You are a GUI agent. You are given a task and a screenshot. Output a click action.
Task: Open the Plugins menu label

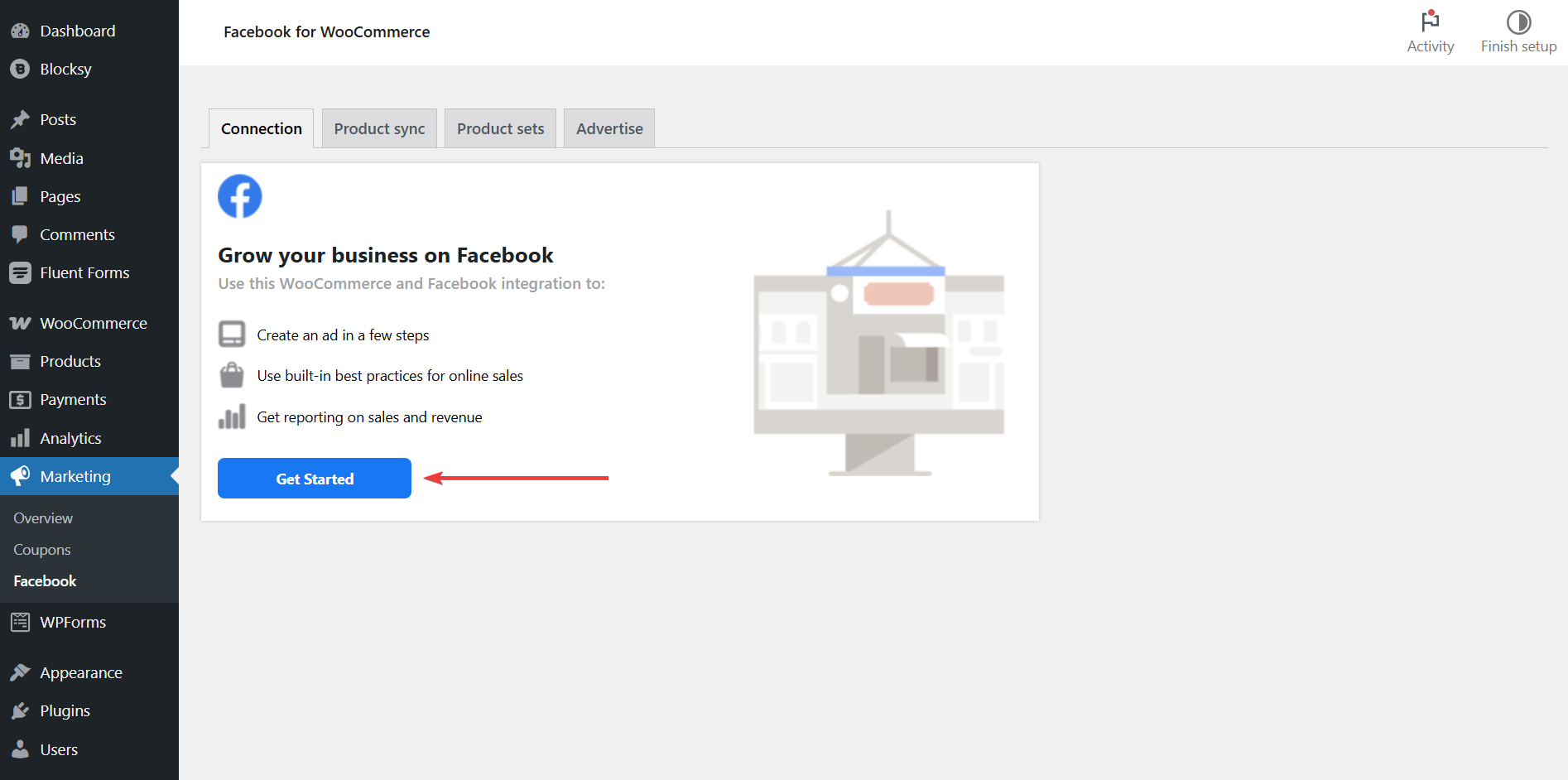(65, 710)
